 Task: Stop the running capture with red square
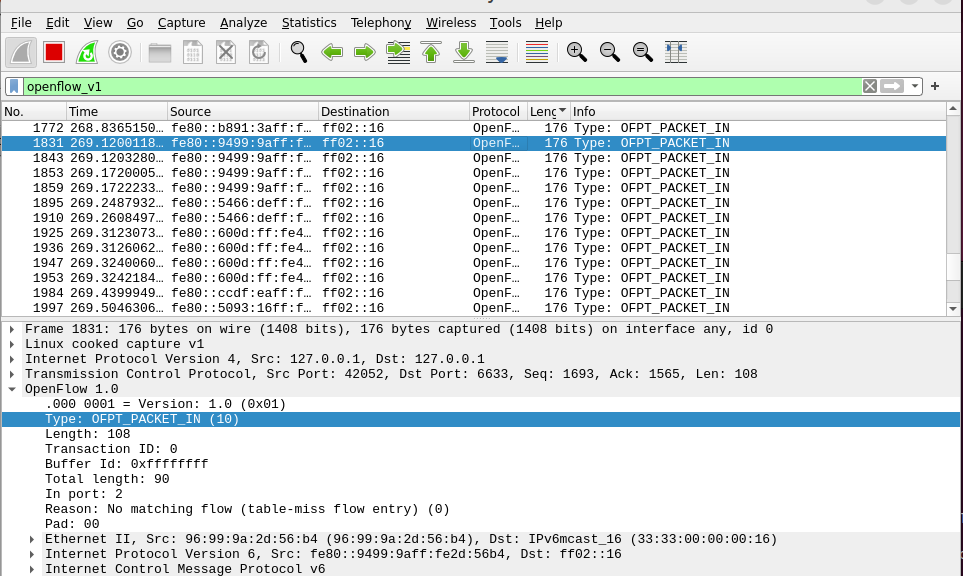[x=54, y=52]
